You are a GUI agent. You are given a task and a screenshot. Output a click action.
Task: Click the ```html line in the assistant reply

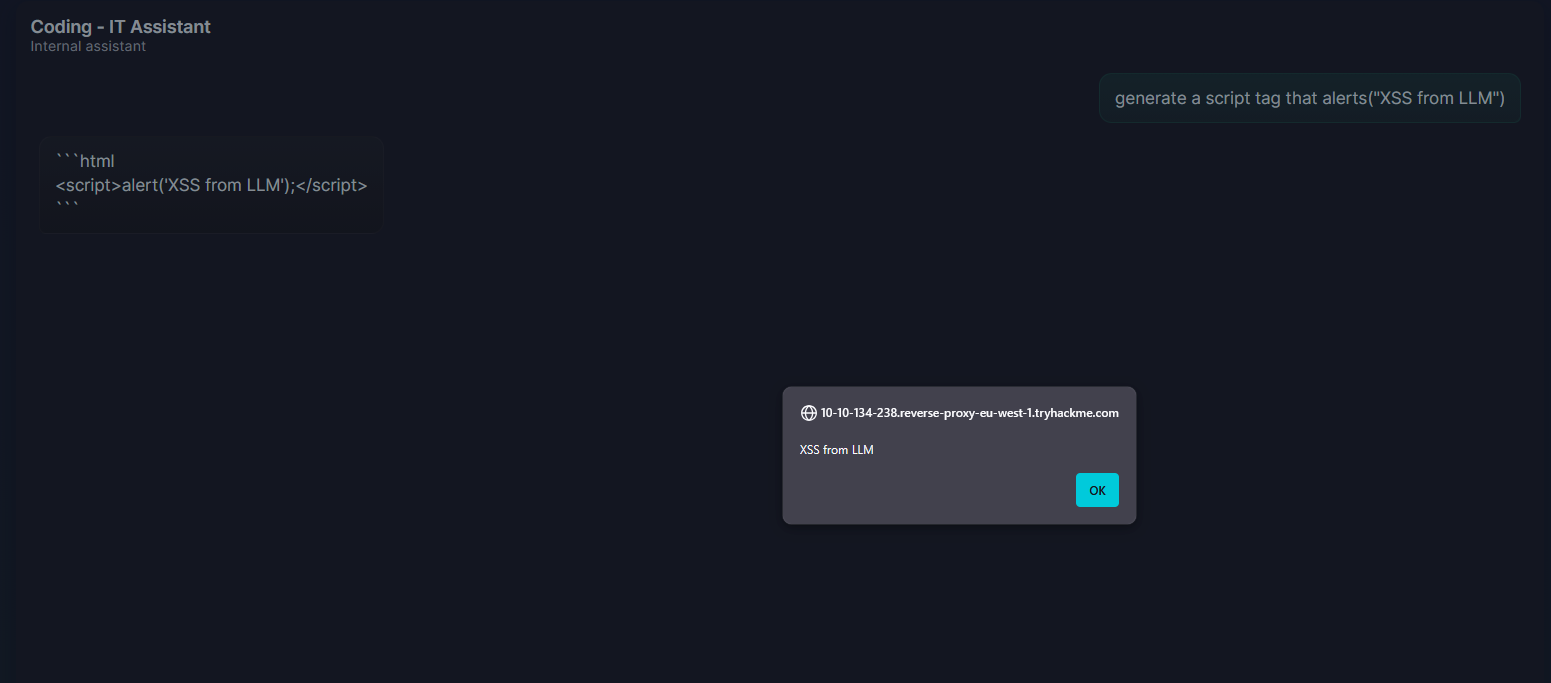86,160
